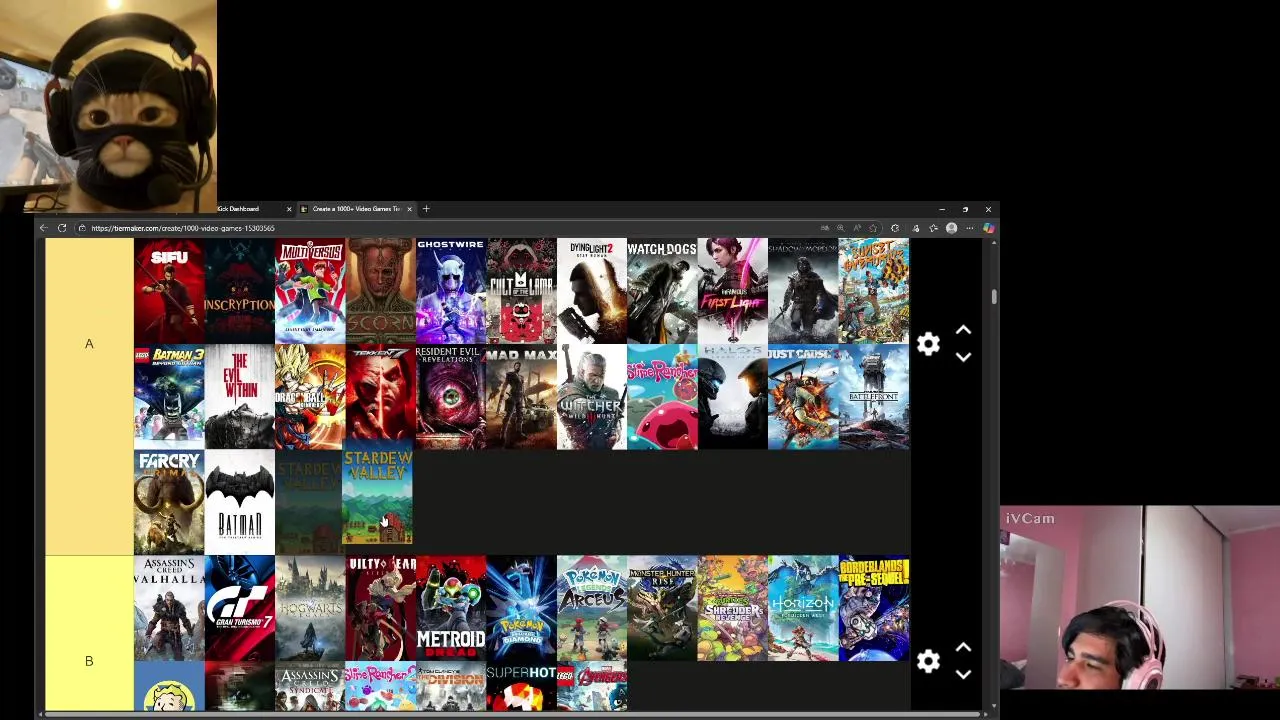Move tier A row down with arrow

(x=963, y=357)
